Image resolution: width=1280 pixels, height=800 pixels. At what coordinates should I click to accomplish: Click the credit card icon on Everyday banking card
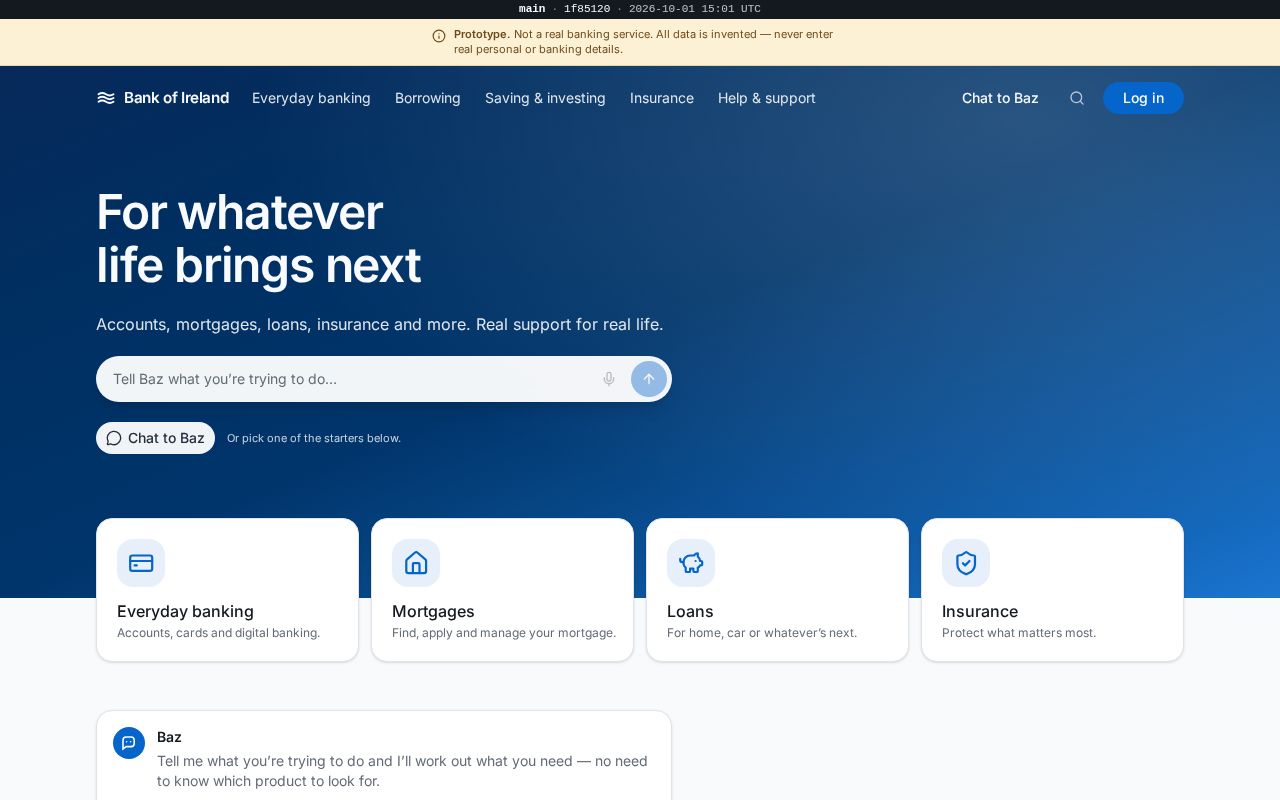coord(141,563)
